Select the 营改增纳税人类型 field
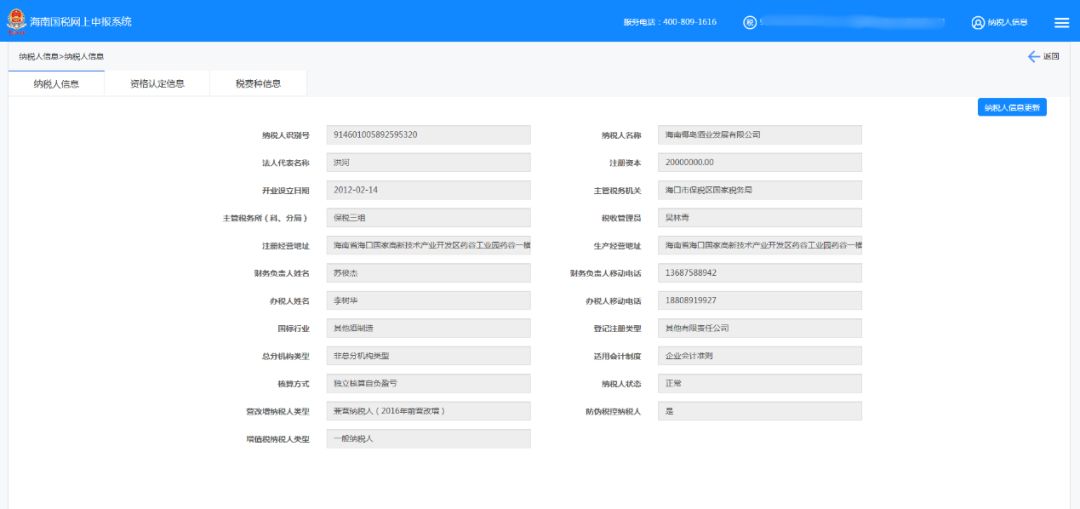 [428, 411]
